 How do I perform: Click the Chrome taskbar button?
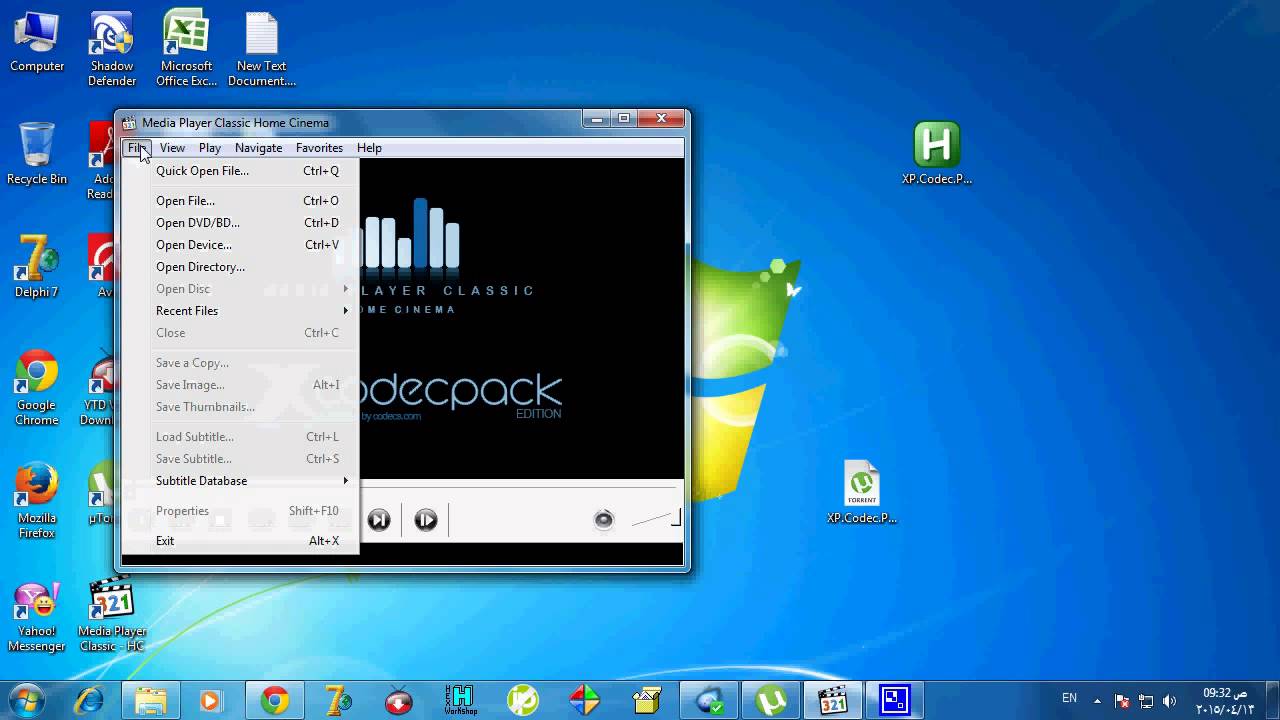point(275,700)
